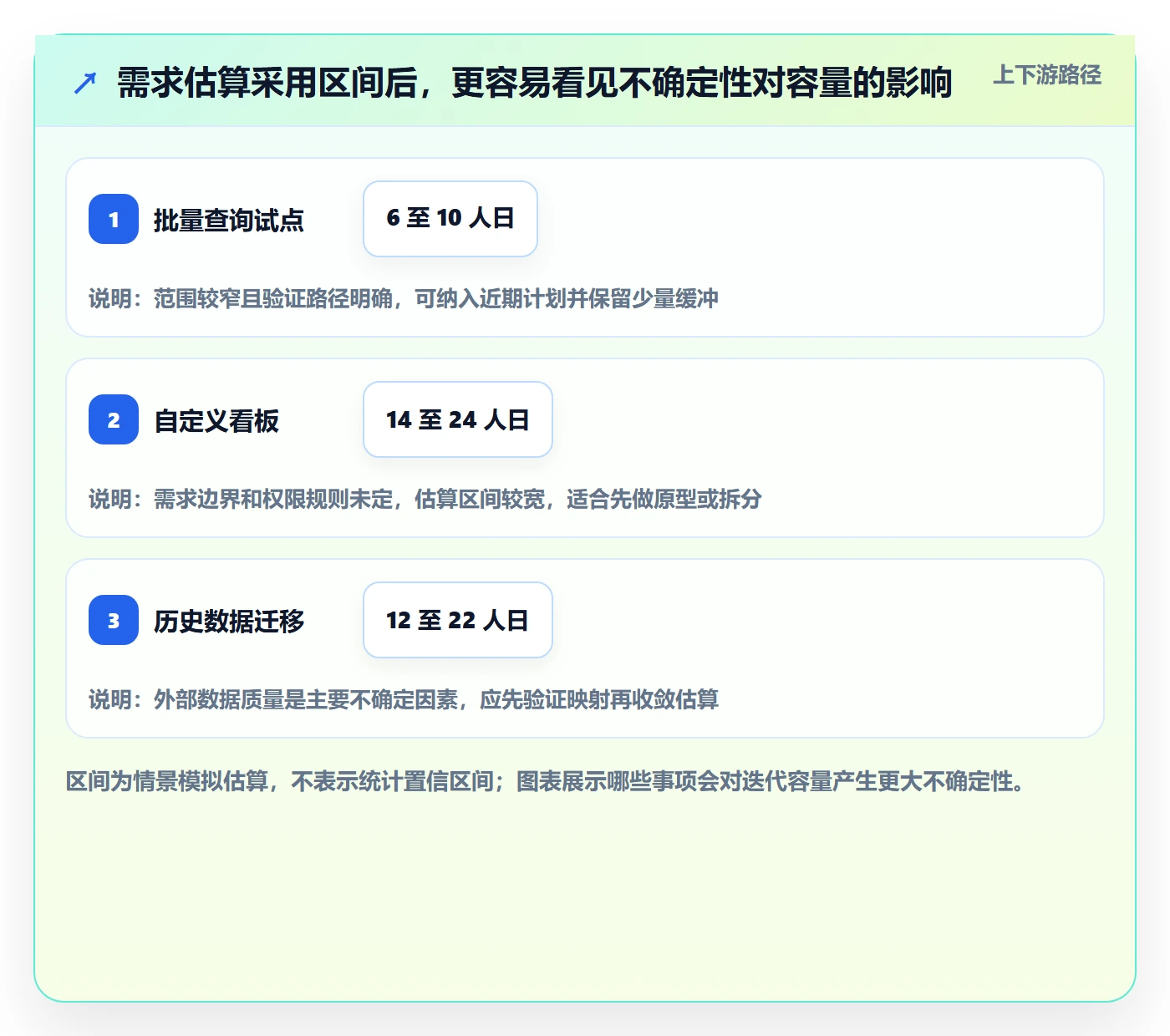1170x1036 pixels.
Task: Click the number 2 badge for 自定义看板
Action: [x=114, y=419]
